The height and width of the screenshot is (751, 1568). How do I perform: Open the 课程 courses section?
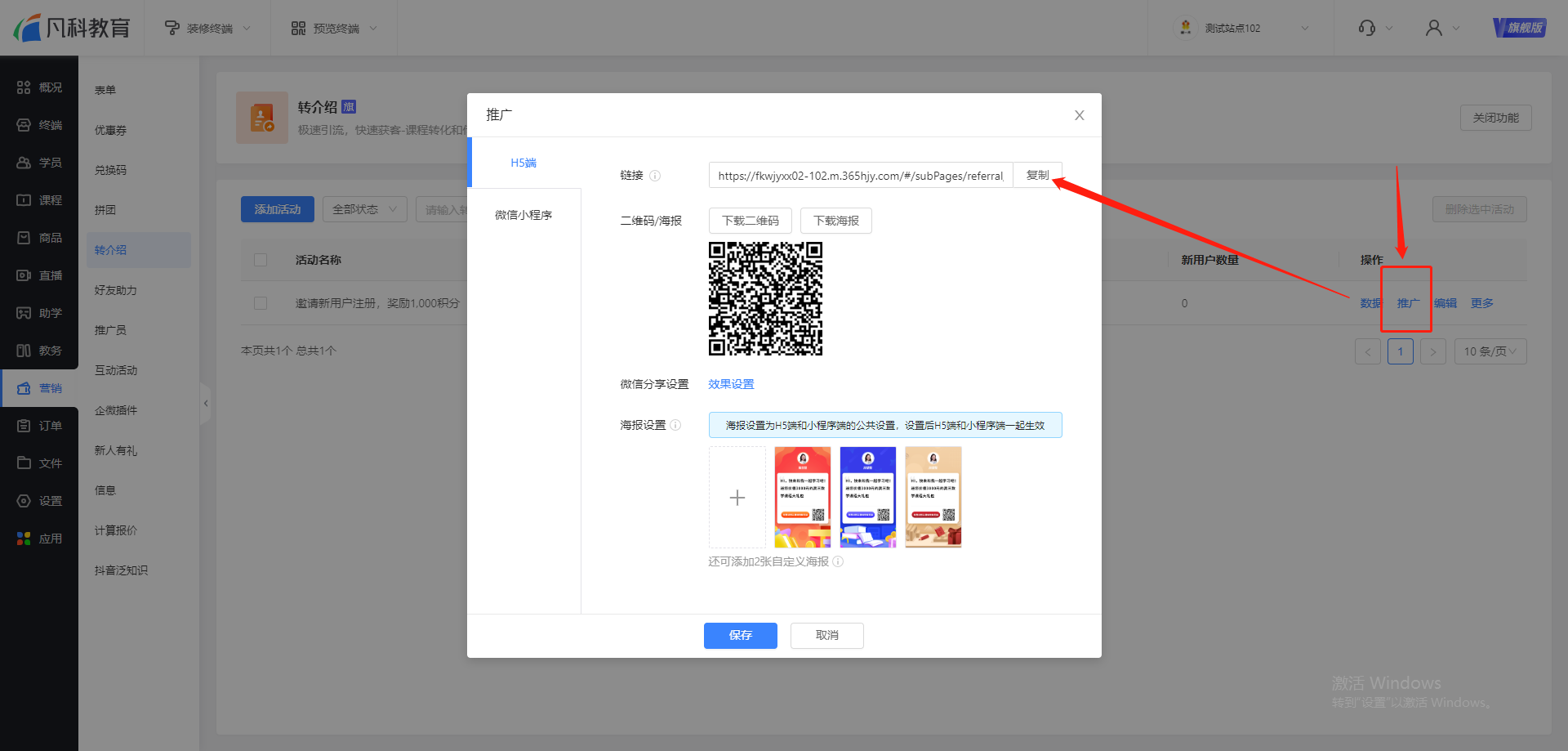click(x=39, y=200)
